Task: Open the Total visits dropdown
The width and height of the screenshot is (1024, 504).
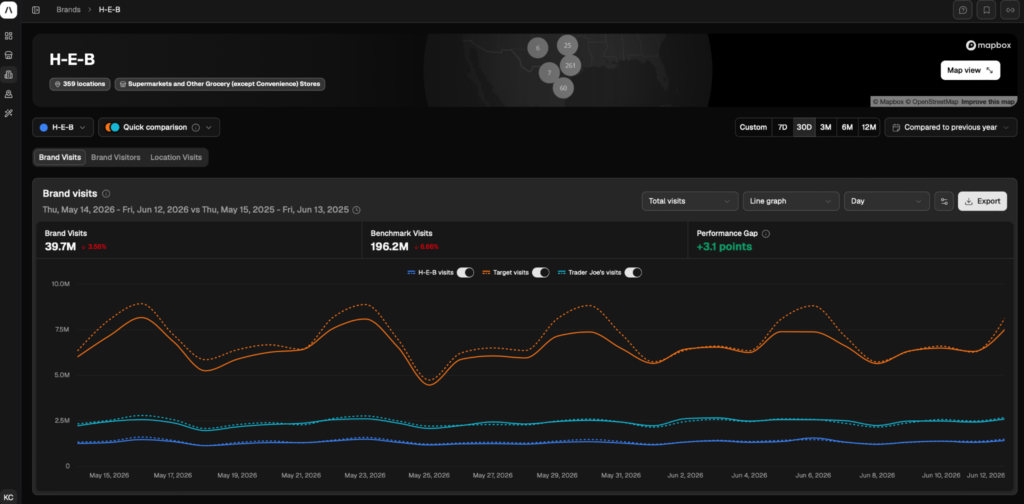Action: point(690,201)
